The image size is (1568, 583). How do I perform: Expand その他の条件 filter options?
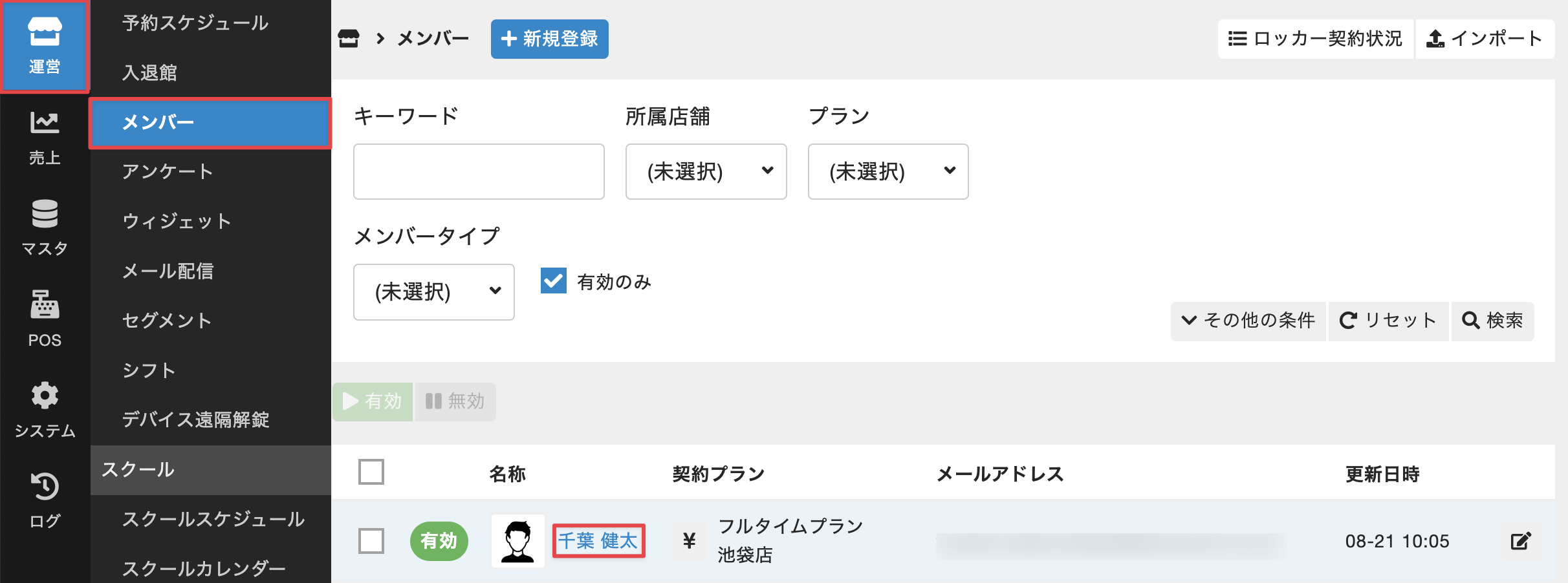(1248, 321)
